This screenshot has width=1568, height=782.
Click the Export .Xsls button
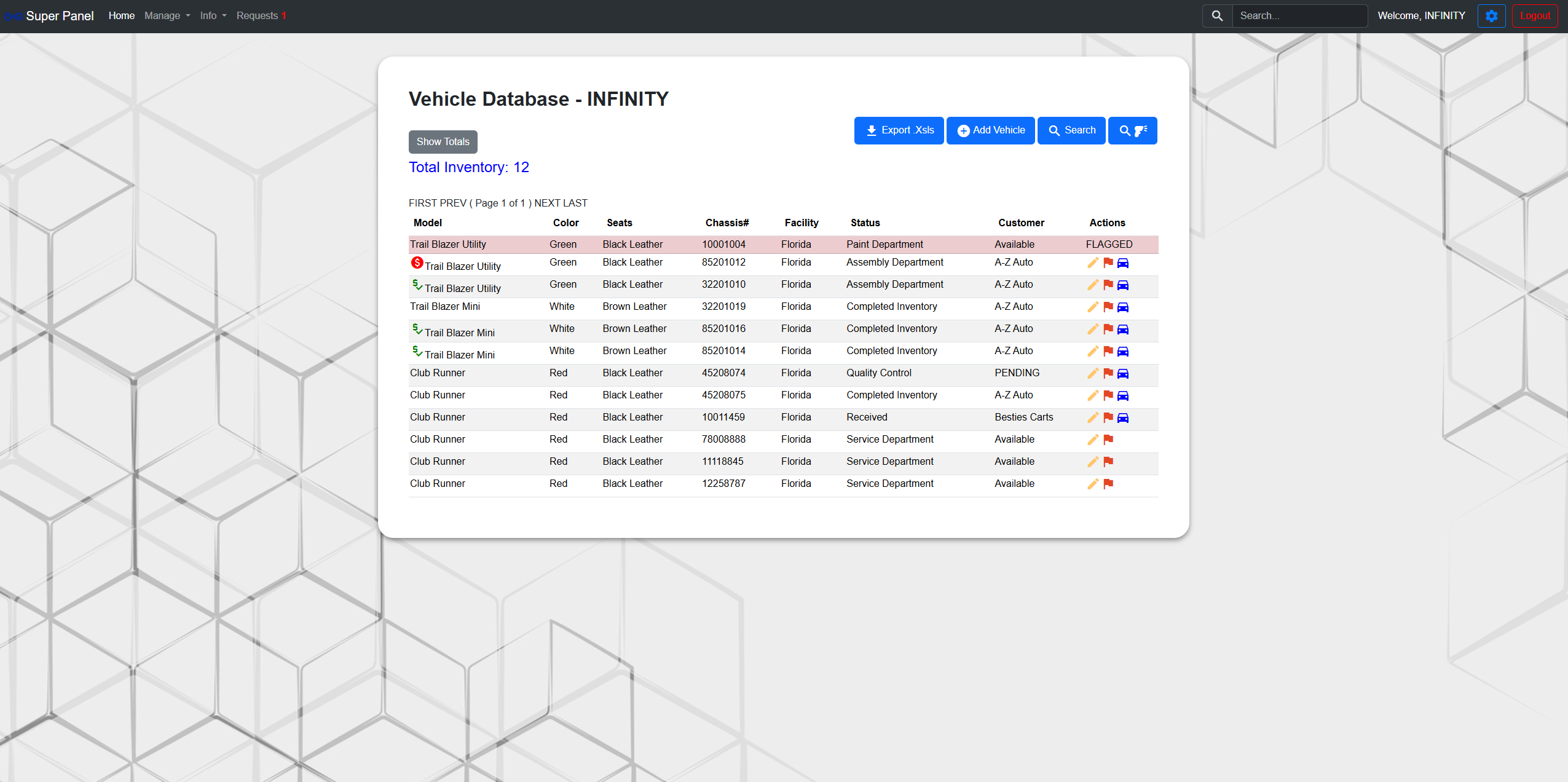coord(899,130)
